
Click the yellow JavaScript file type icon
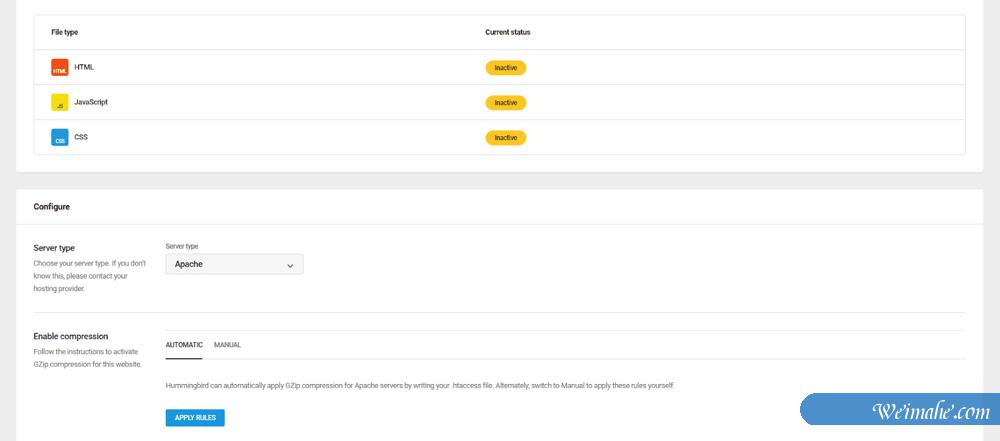point(59,102)
